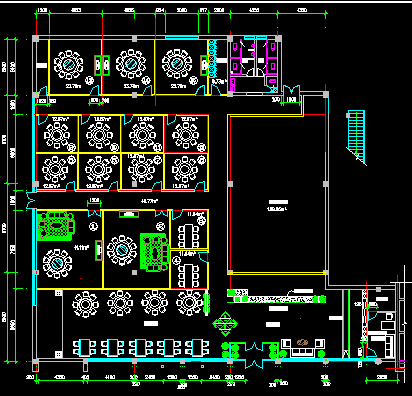Select the cyan double door at the corridor's west end

[30, 200]
